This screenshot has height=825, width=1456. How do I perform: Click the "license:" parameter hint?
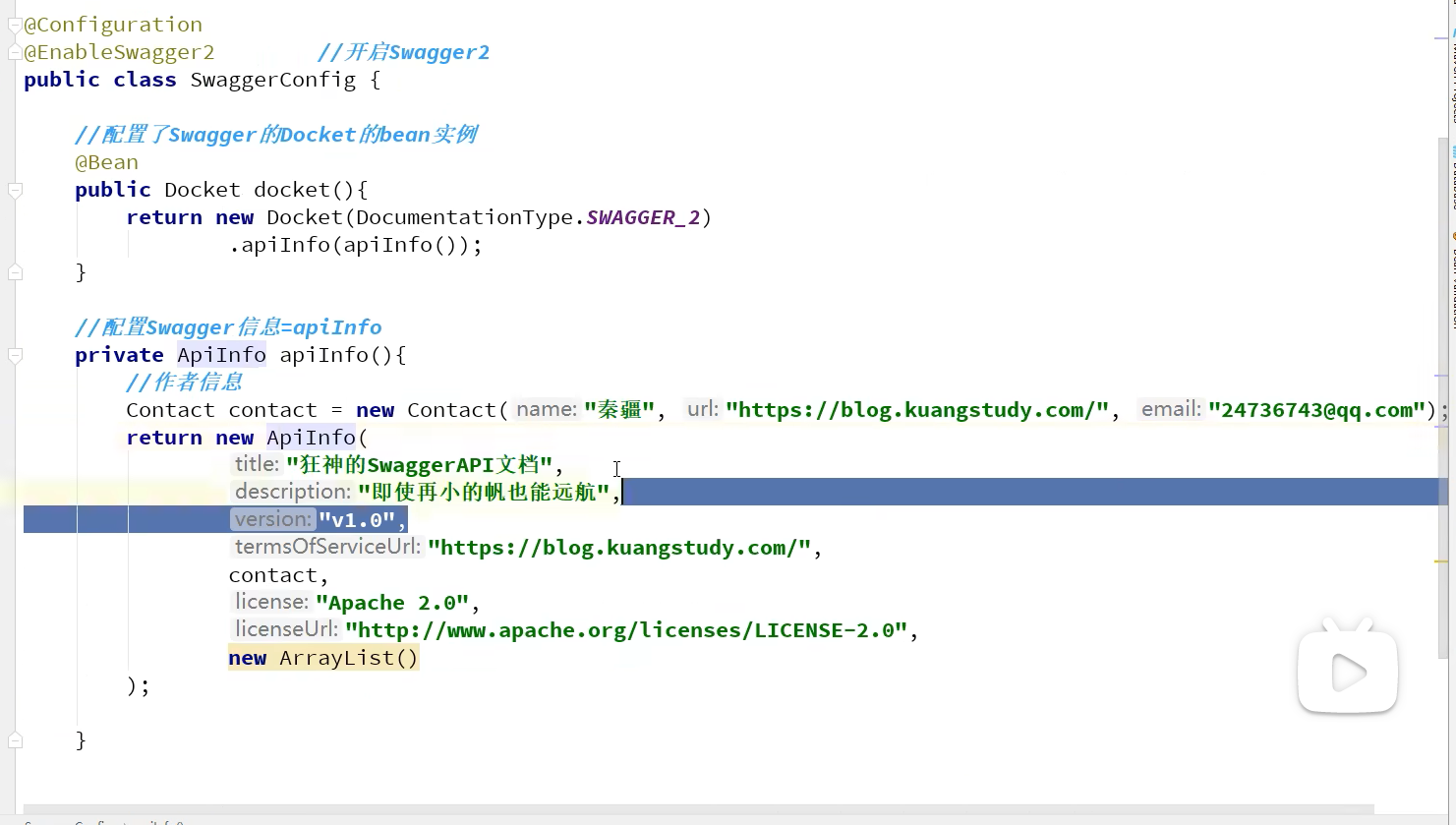point(271,602)
